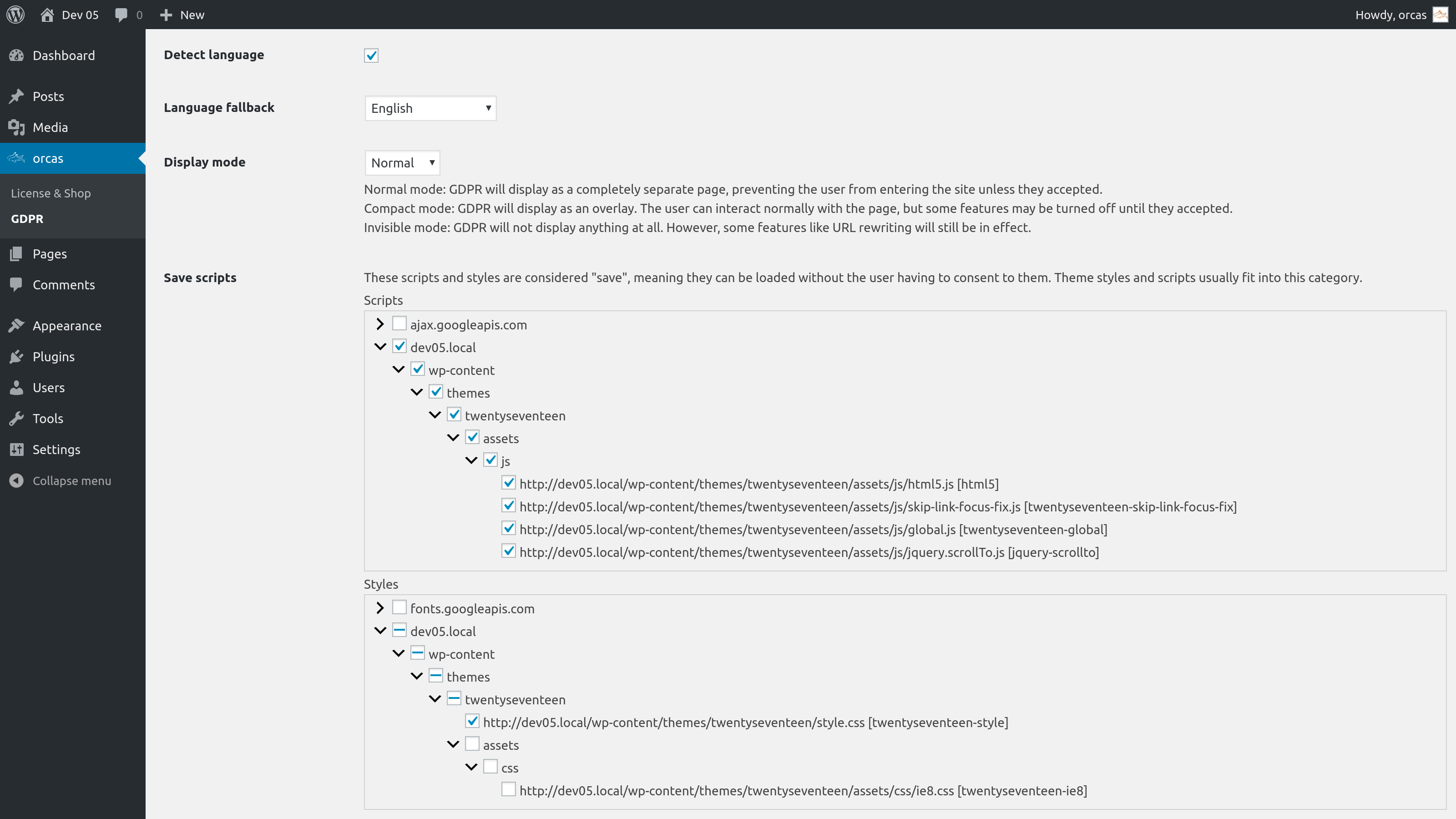Enable the ie8.css style checkbox

(508, 789)
